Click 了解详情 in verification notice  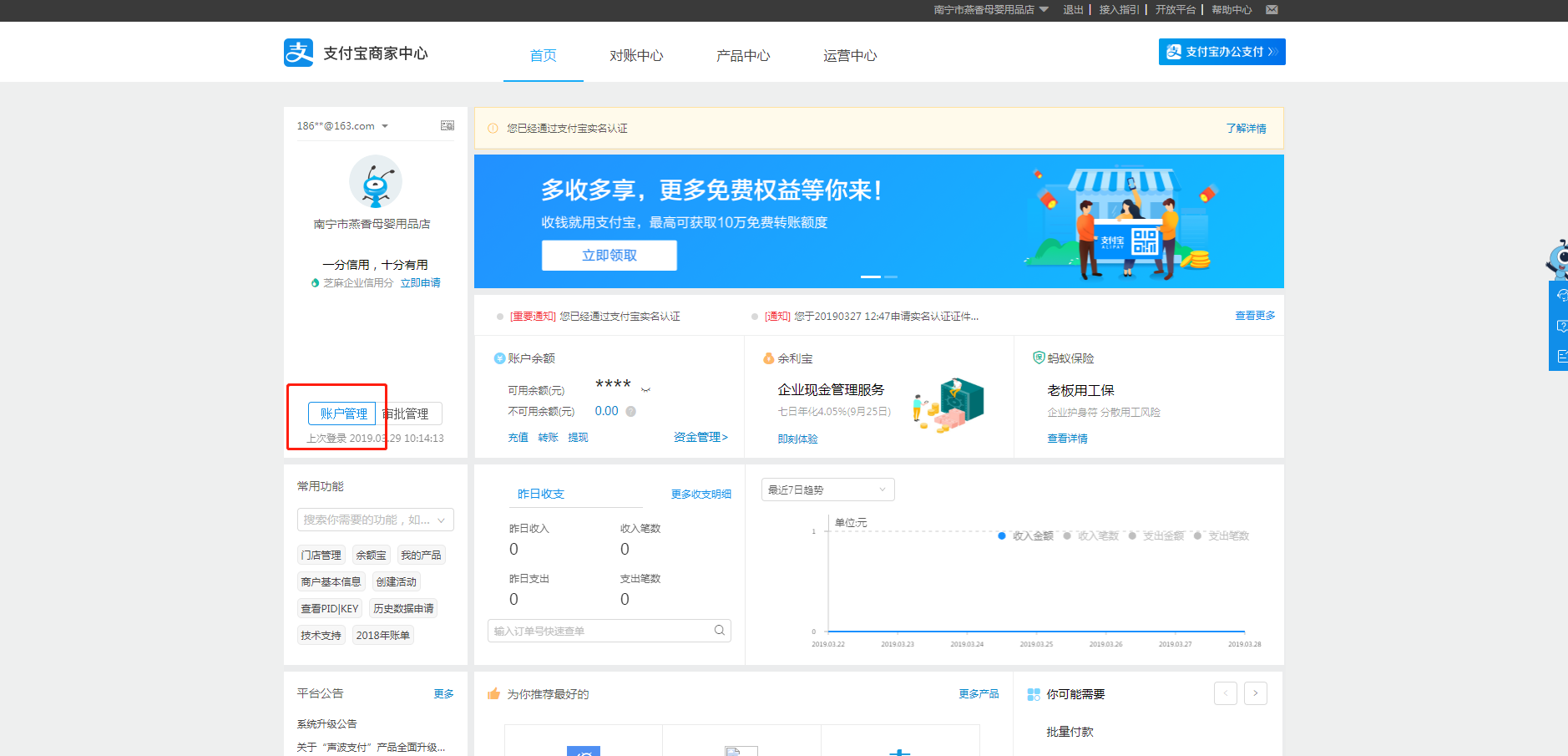click(1246, 128)
